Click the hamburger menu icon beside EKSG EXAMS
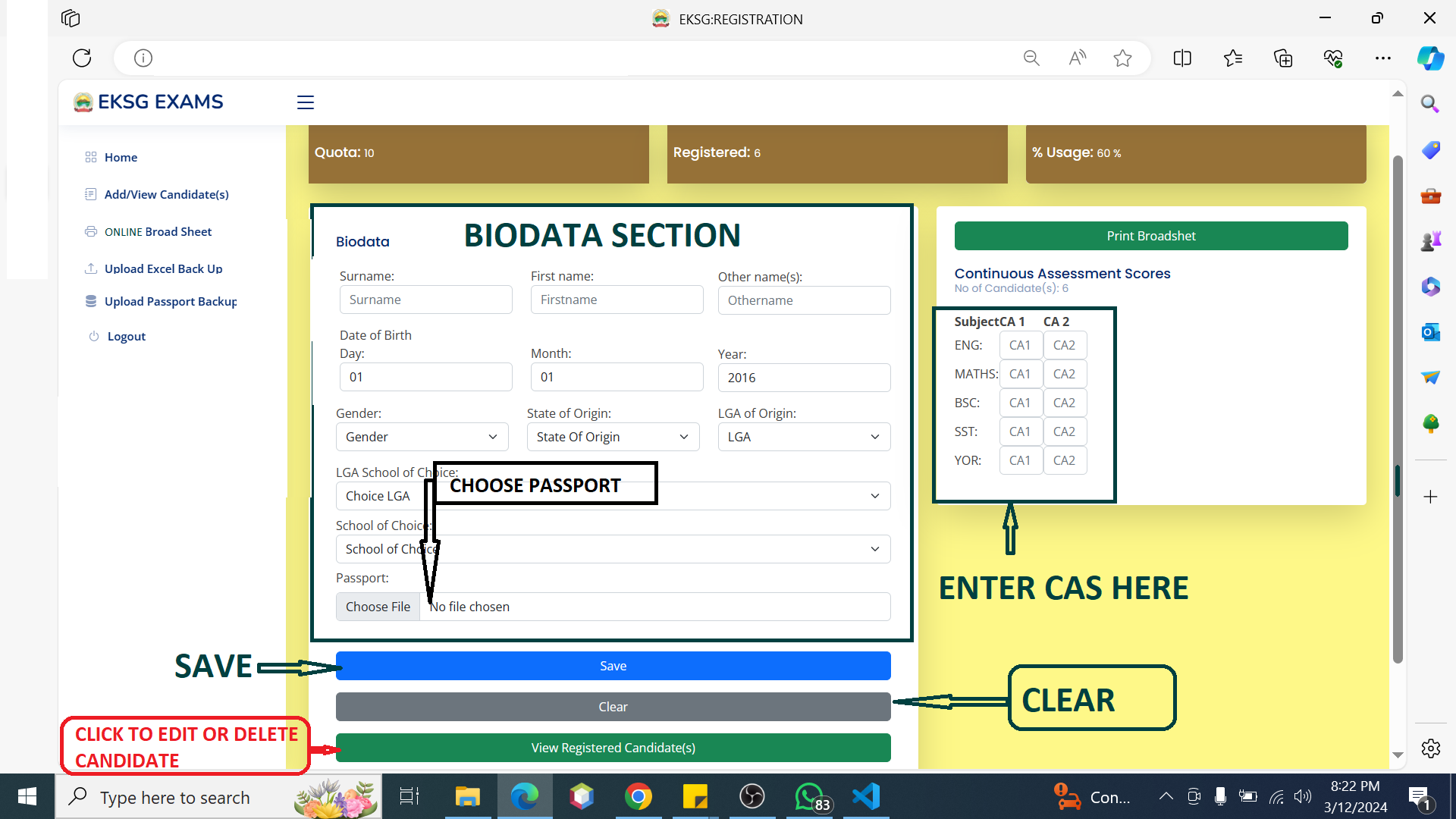Image resolution: width=1456 pixels, height=819 pixels. coord(306,102)
